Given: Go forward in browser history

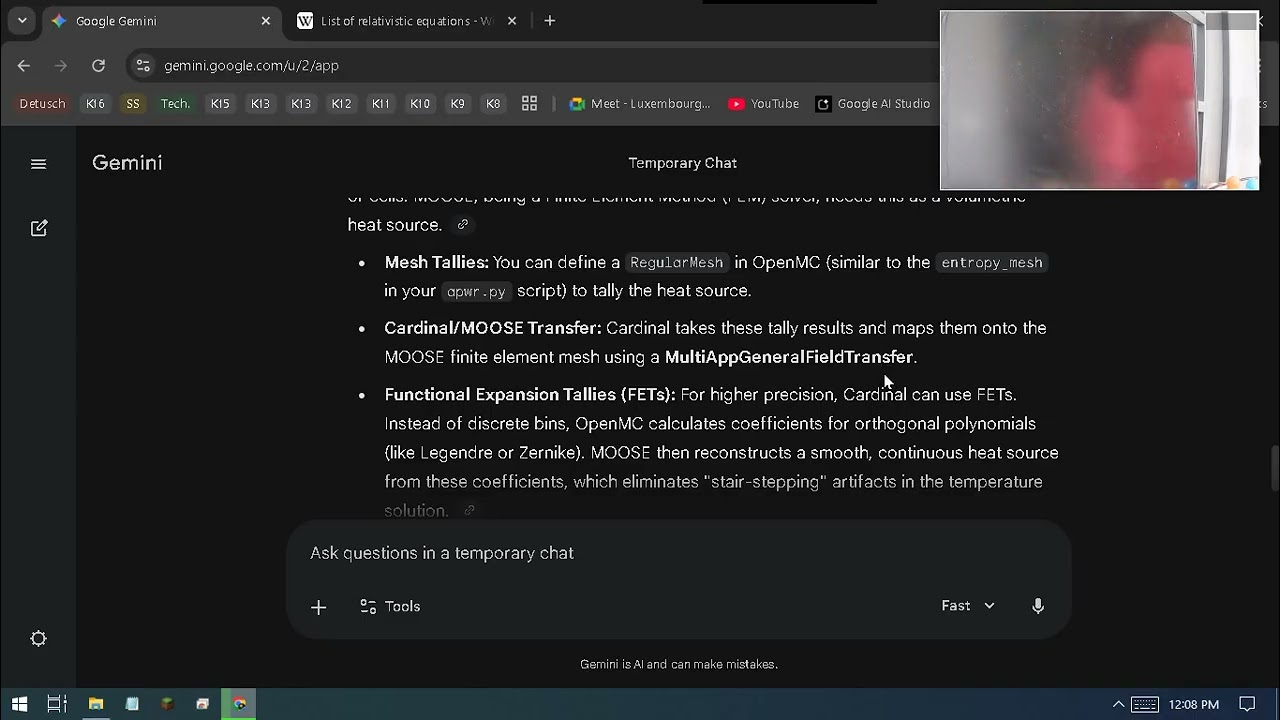Looking at the screenshot, I should 61,65.
